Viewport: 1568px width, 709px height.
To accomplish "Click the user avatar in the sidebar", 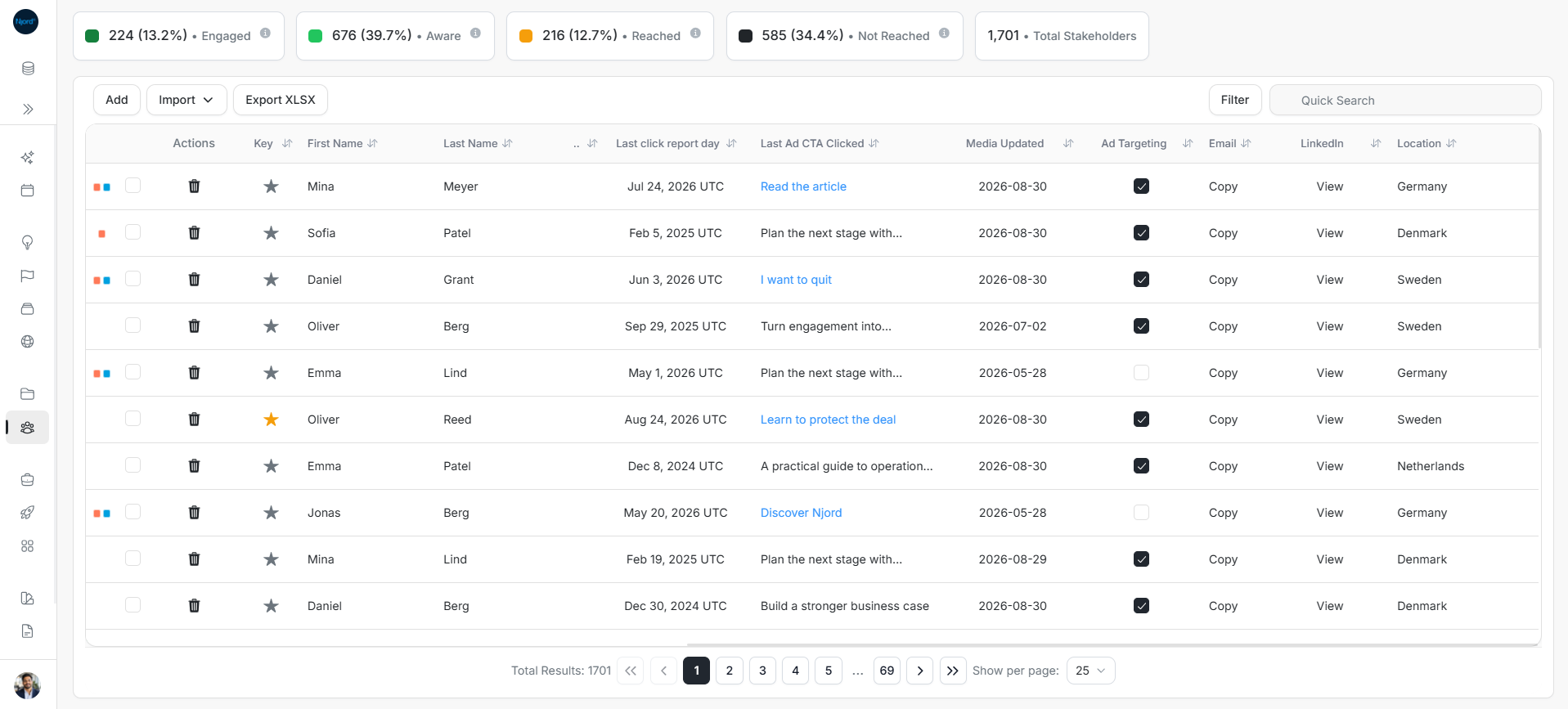I will [28, 685].
